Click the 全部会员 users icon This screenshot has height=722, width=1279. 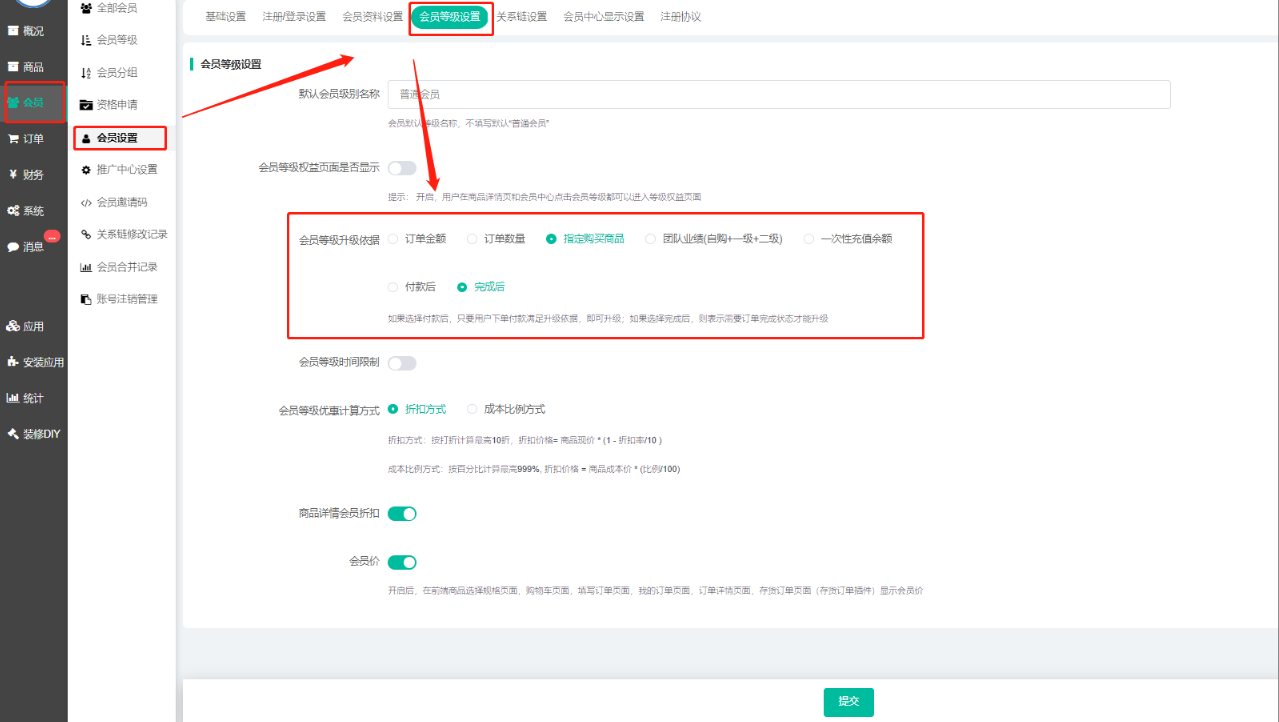86,8
